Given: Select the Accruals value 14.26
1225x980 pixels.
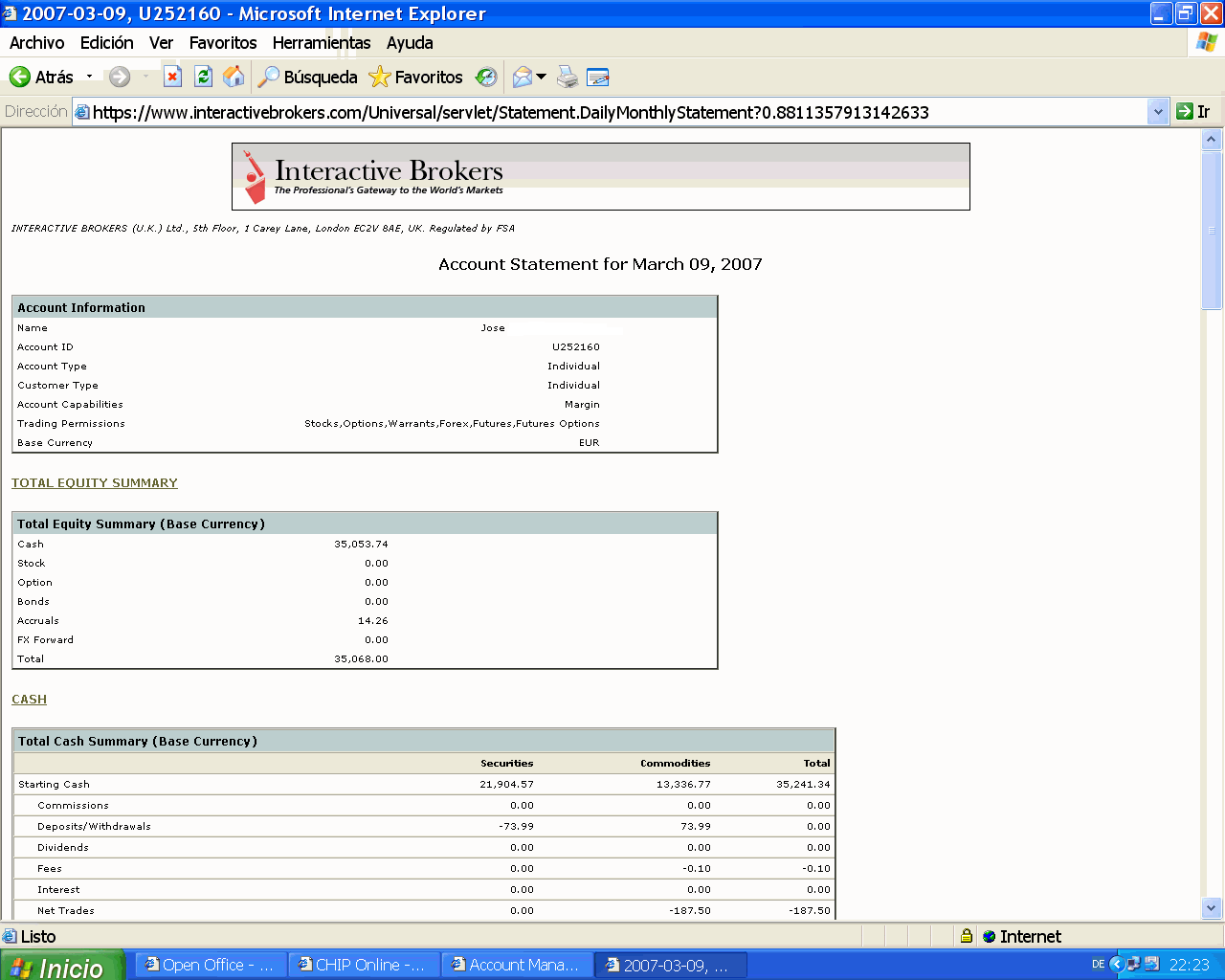Looking at the screenshot, I should click(x=373, y=621).
